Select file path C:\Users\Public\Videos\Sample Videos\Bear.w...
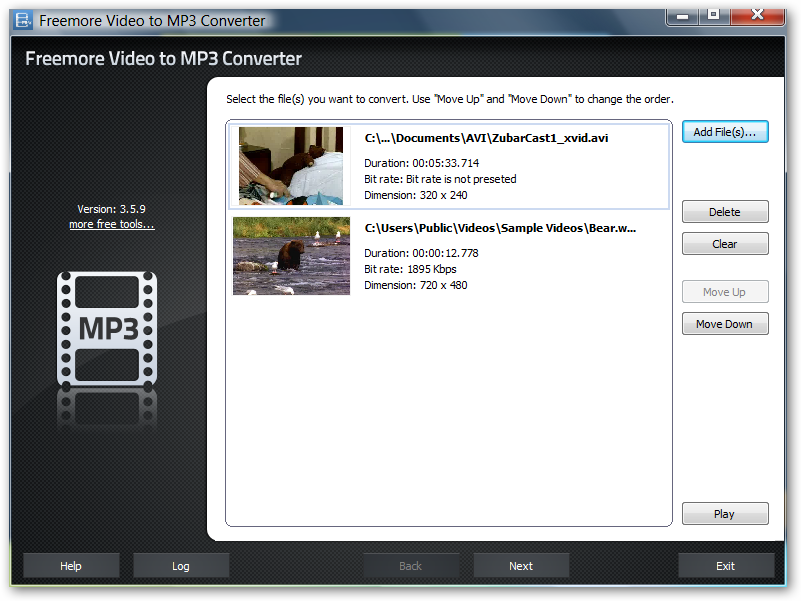801x601 pixels. (500, 228)
